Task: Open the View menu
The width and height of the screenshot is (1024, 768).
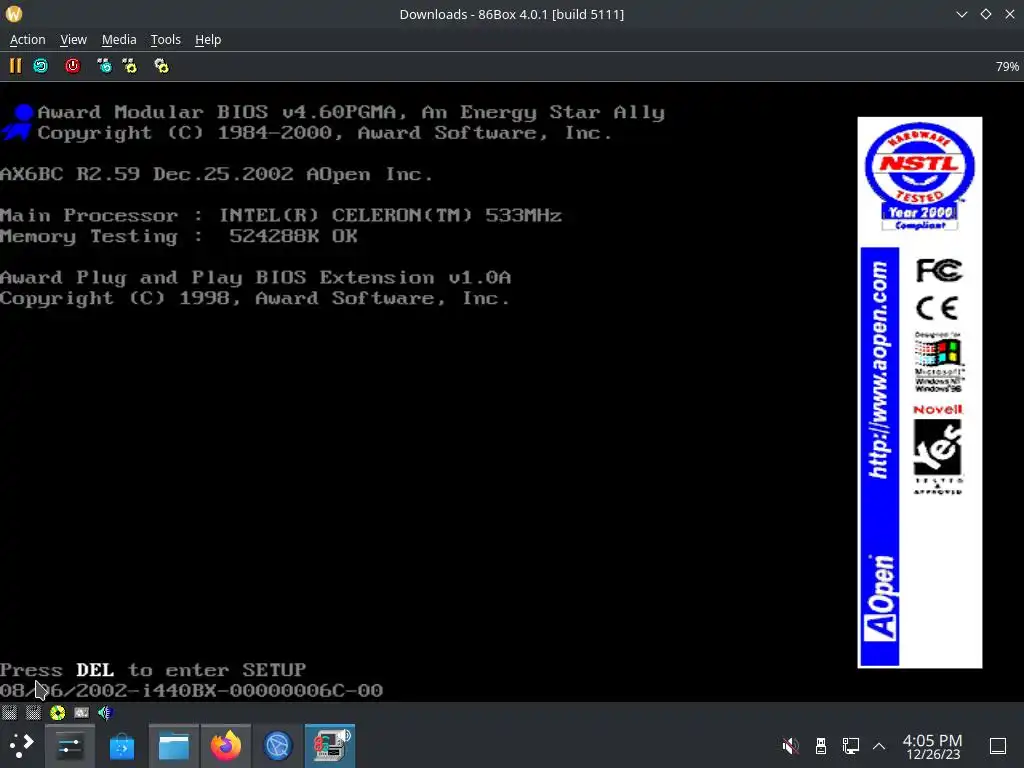Action: coord(73,40)
